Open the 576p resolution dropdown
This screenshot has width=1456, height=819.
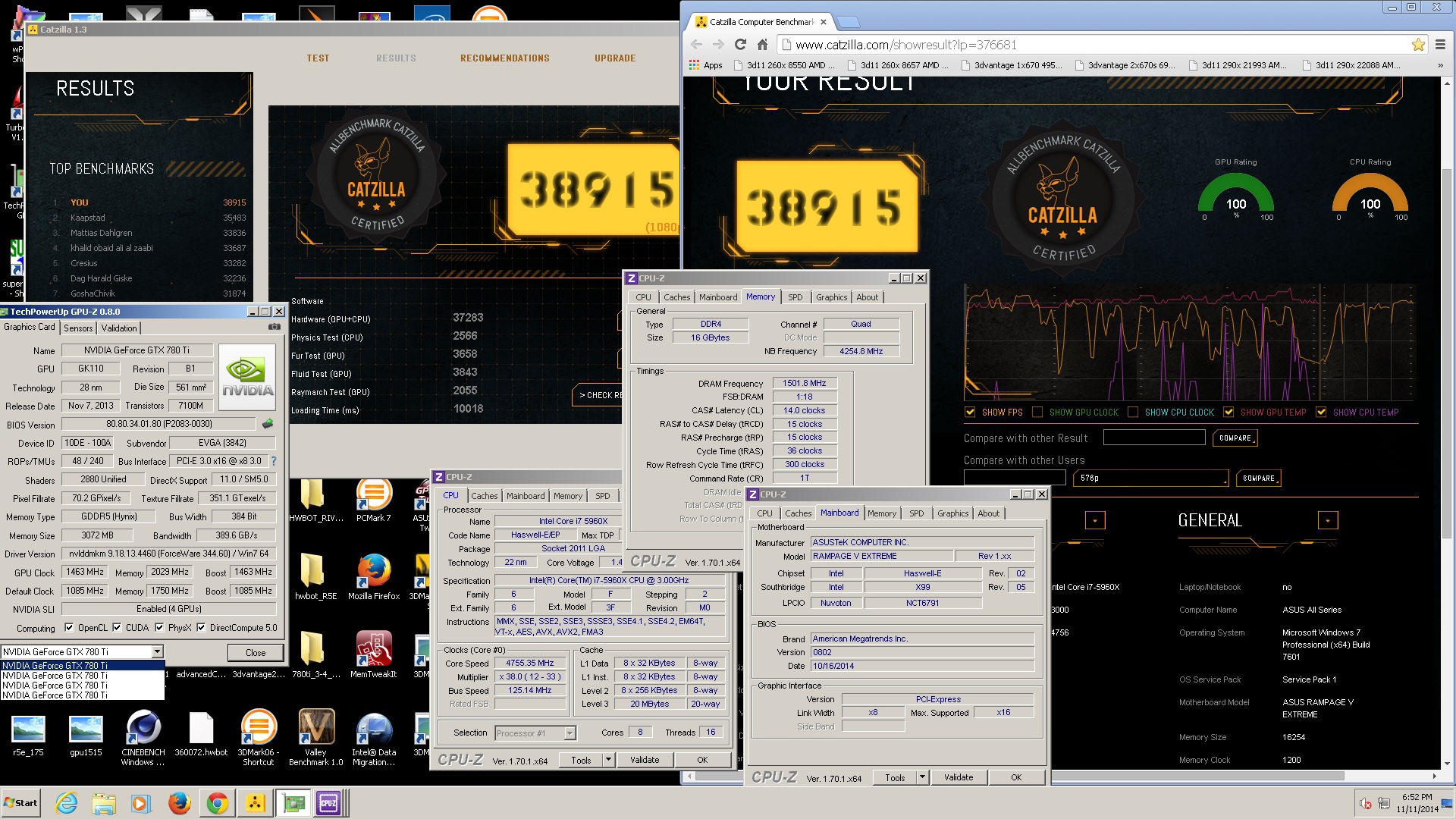point(1150,478)
